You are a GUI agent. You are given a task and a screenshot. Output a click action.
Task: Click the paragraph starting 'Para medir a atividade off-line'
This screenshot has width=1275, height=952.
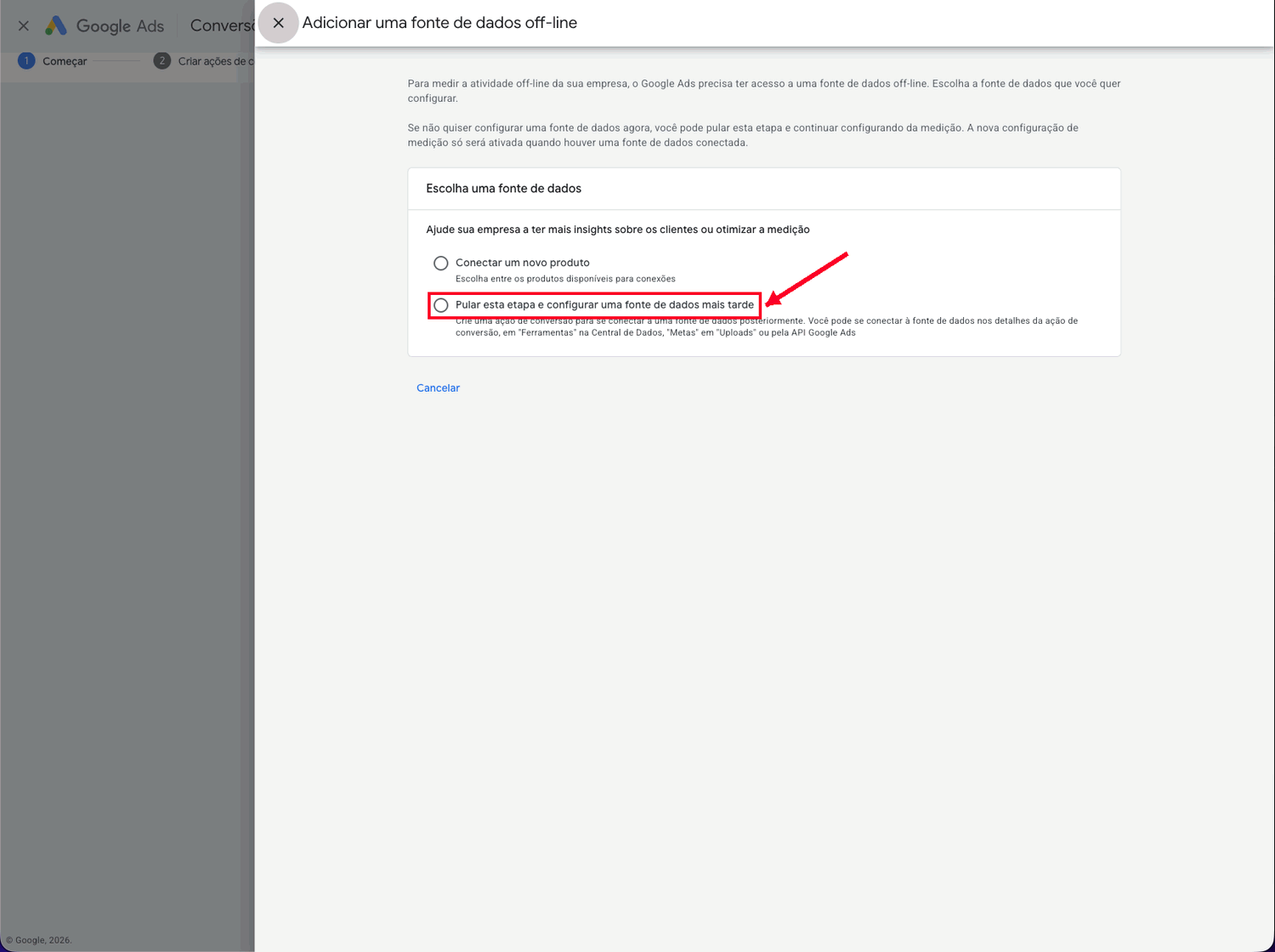coord(764,91)
